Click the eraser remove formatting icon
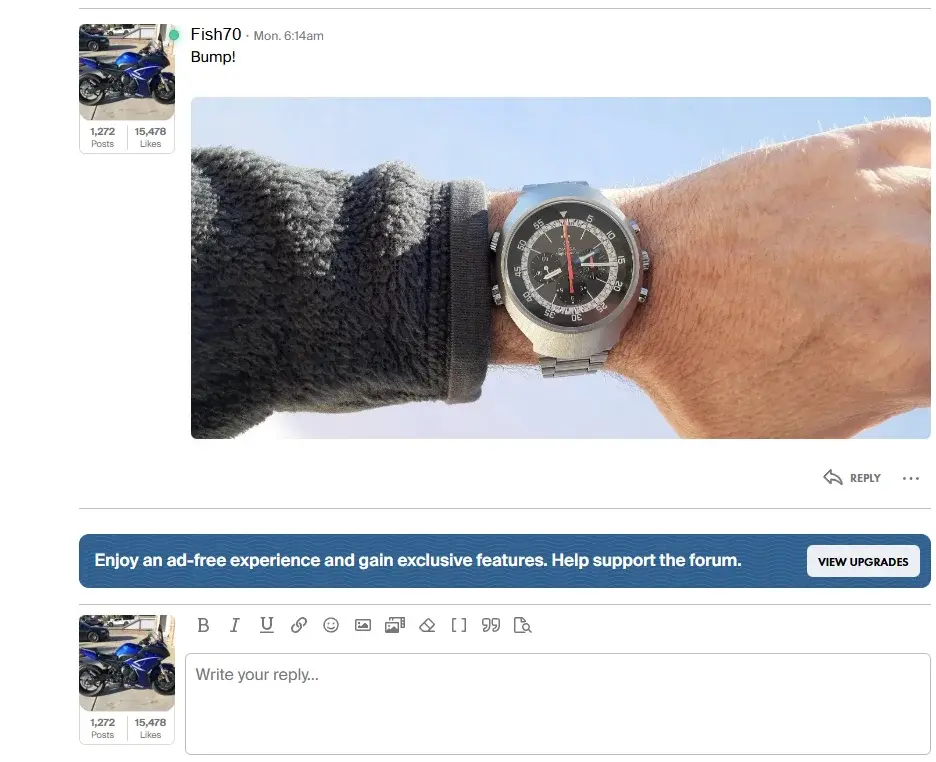The height and width of the screenshot is (762, 936). (x=427, y=625)
